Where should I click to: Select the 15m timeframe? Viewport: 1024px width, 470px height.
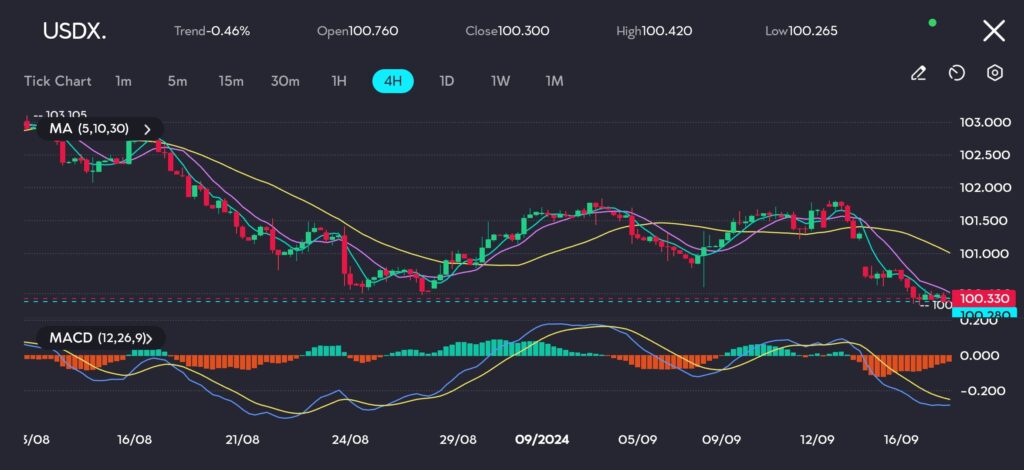click(231, 81)
